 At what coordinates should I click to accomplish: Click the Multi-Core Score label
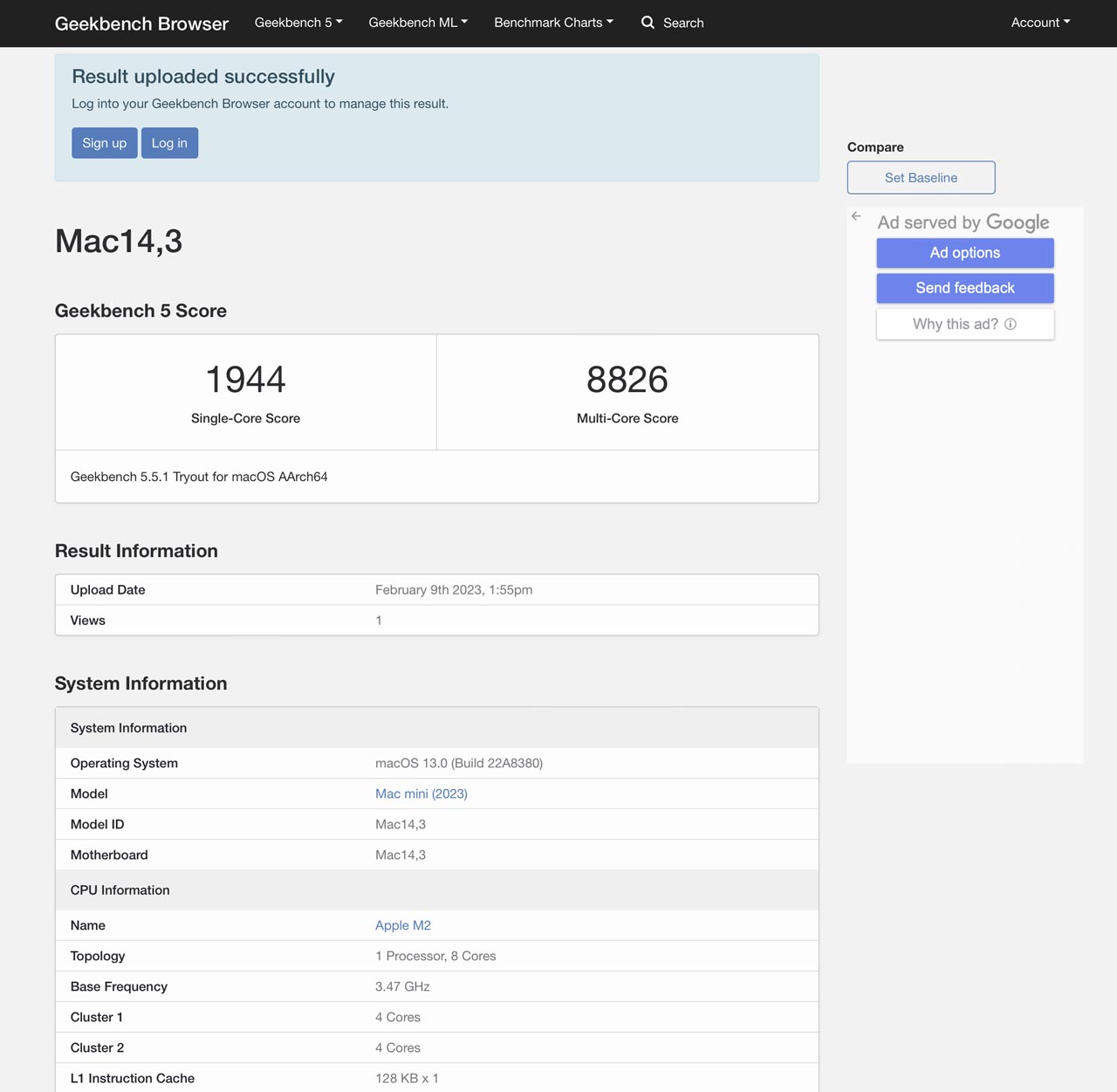point(627,418)
